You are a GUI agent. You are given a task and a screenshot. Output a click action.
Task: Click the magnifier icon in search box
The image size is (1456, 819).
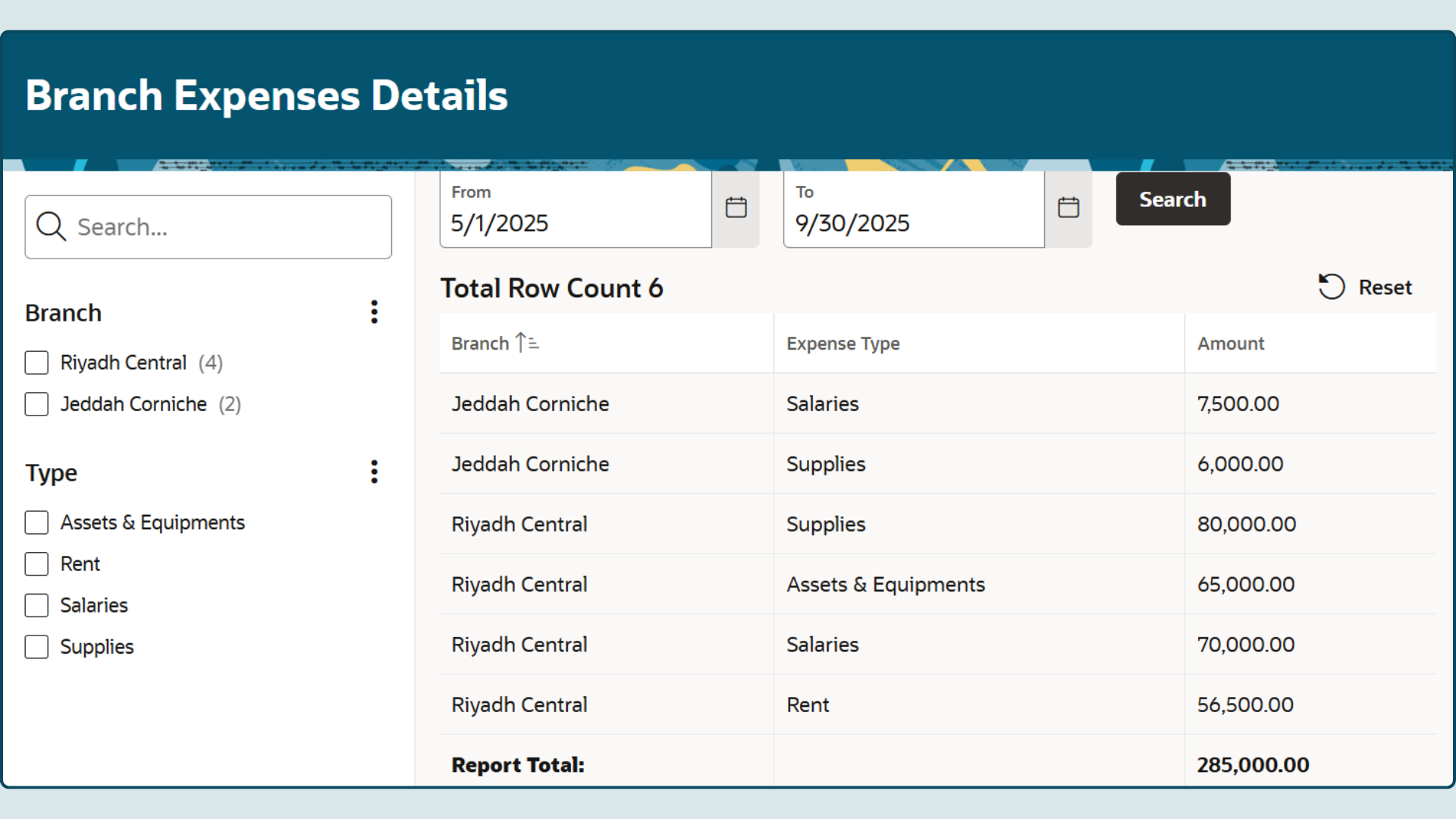click(51, 227)
